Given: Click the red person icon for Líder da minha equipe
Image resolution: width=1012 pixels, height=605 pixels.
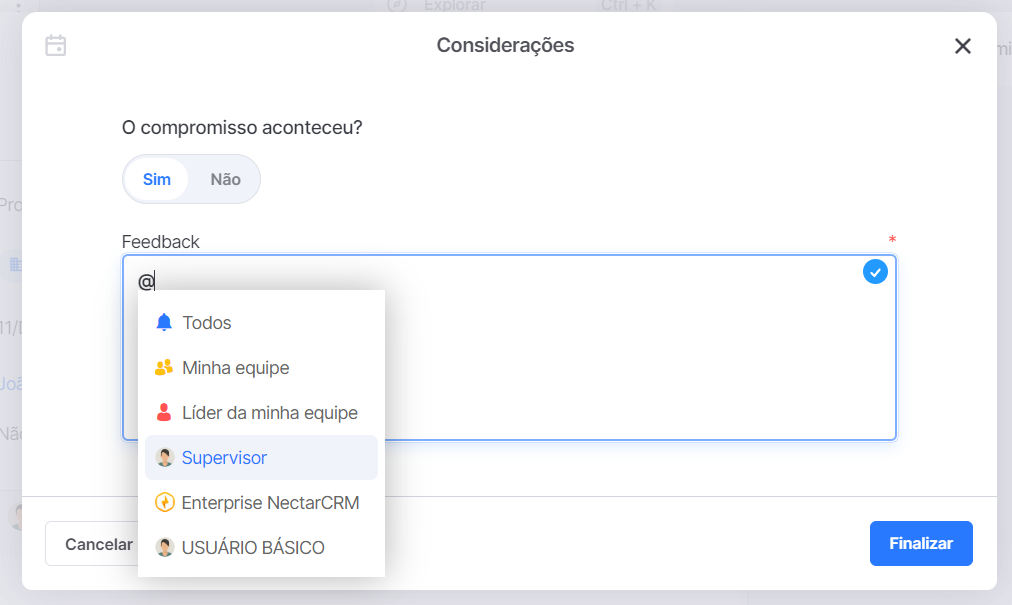Looking at the screenshot, I should (164, 413).
